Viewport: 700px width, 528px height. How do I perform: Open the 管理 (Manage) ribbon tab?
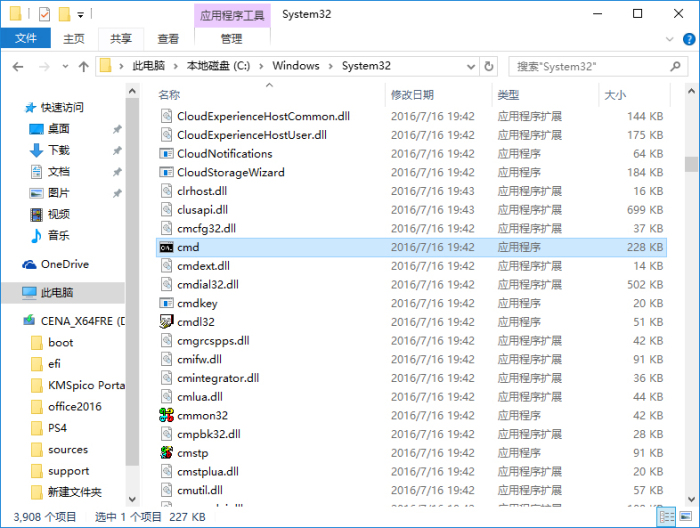pos(232,39)
